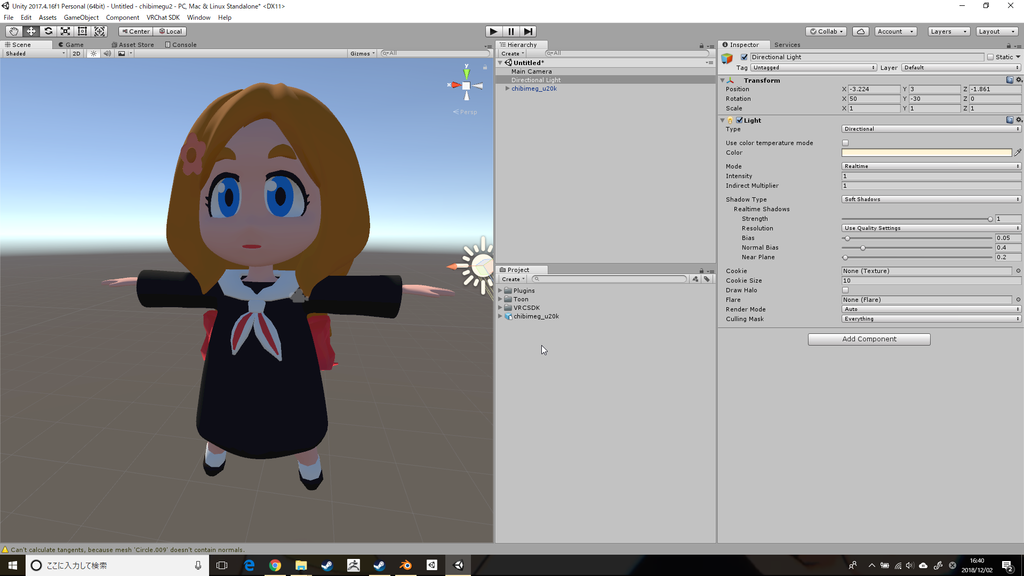Viewport: 1024px width, 576px height.
Task: Select the Scale tool in toolbar
Action: click(x=65, y=31)
